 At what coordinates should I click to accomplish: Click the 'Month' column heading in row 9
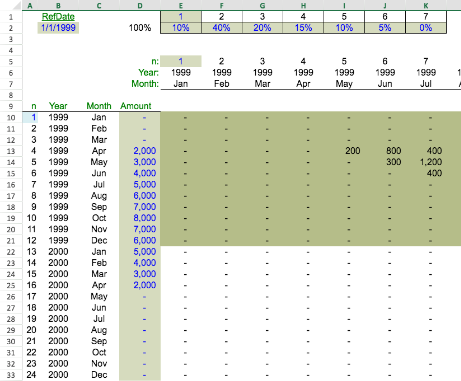coord(99,106)
